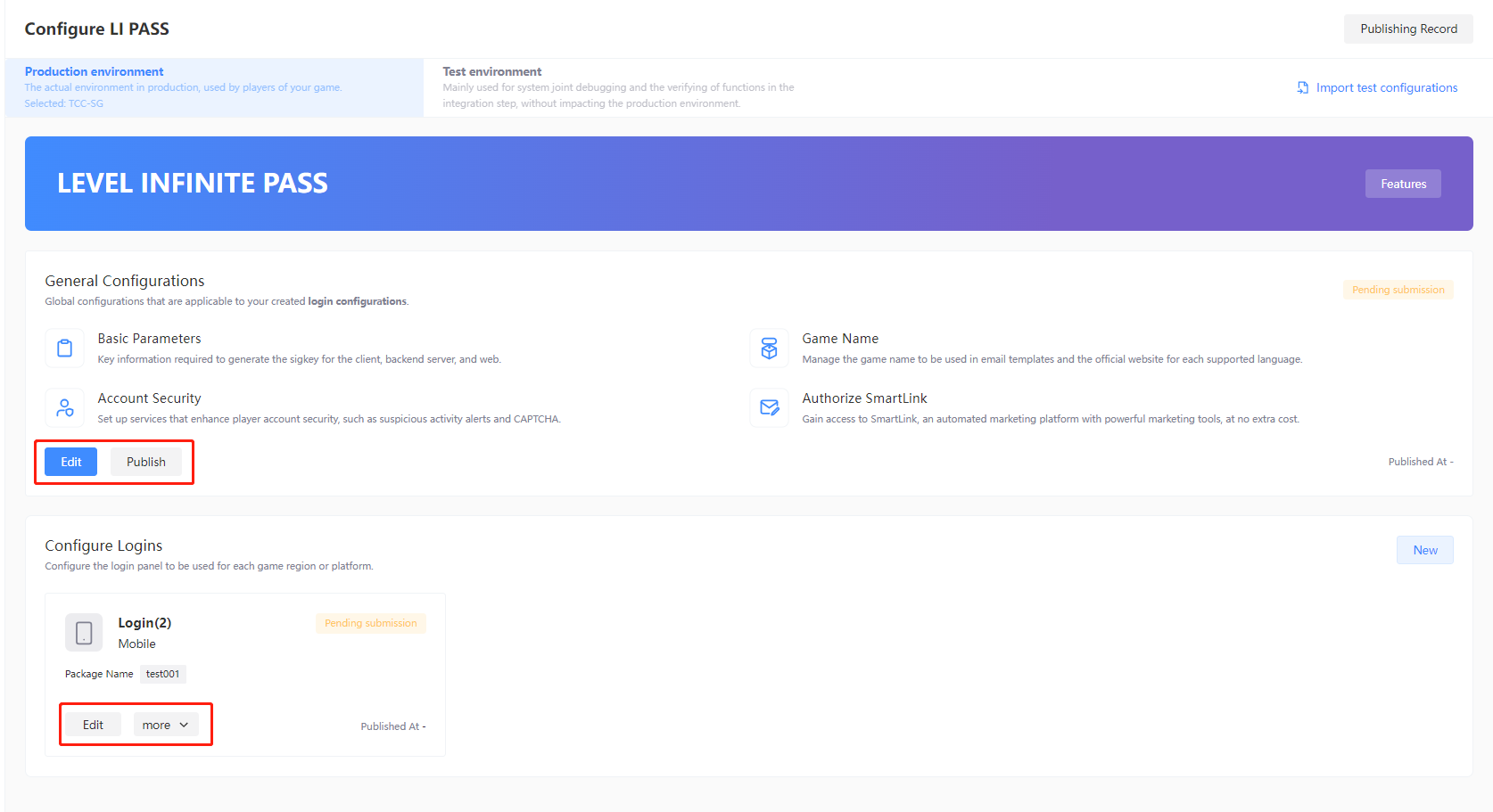This screenshot has width=1493, height=812.
Task: Click the Features button on the banner
Action: (x=1402, y=184)
